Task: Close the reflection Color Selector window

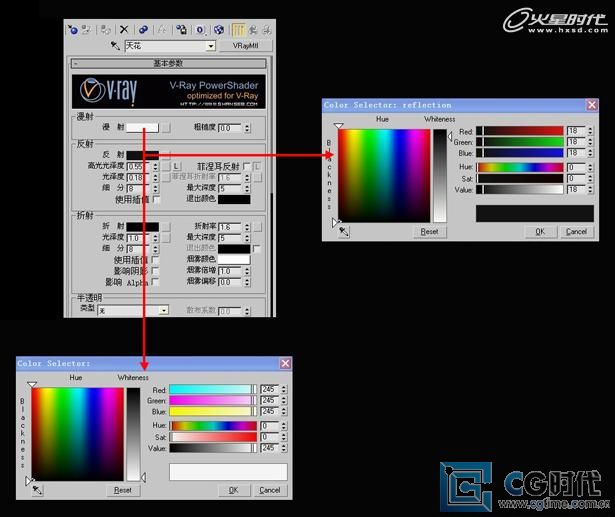Action: [591, 105]
